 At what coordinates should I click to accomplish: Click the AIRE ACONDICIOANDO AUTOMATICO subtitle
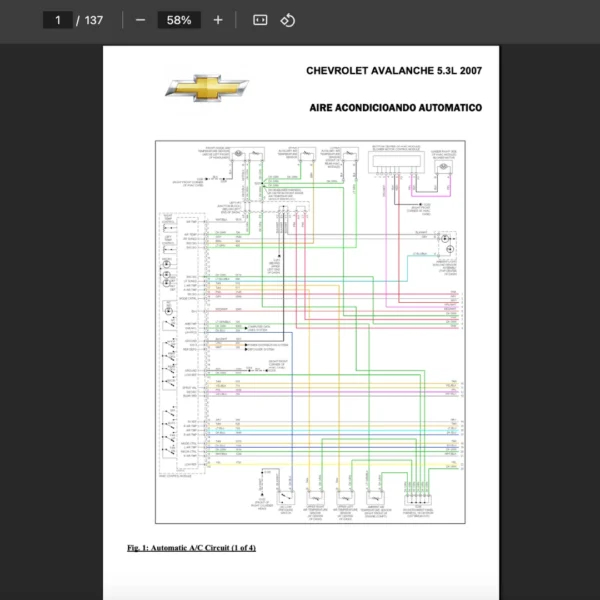coord(396,107)
